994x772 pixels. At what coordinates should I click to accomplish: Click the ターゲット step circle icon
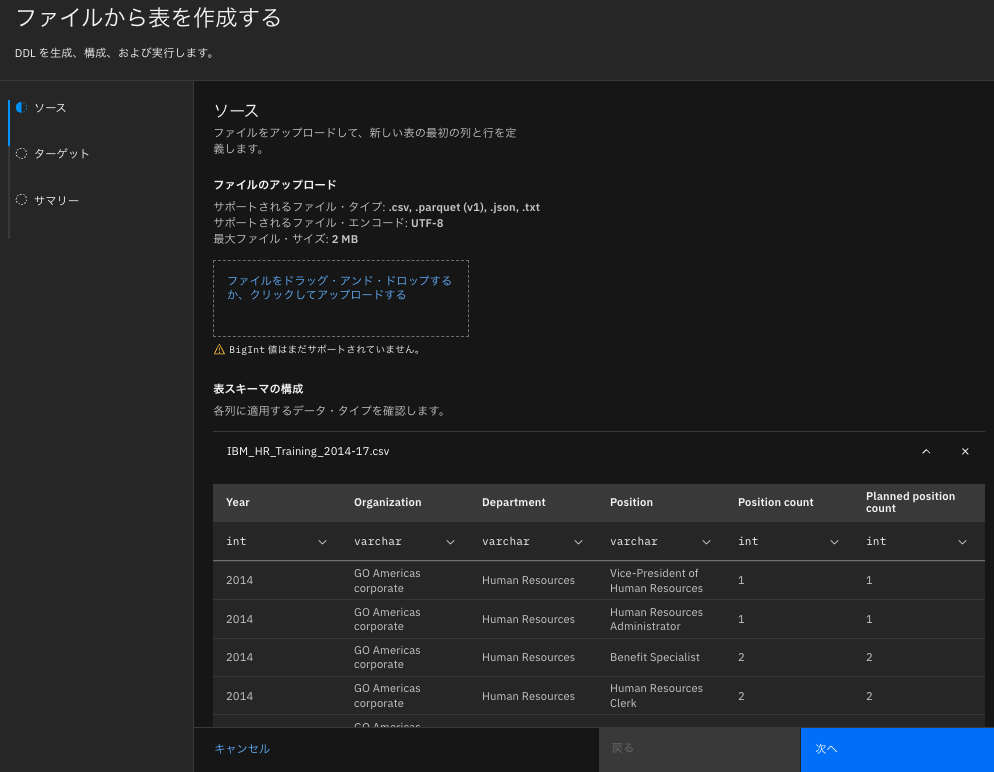(20, 153)
